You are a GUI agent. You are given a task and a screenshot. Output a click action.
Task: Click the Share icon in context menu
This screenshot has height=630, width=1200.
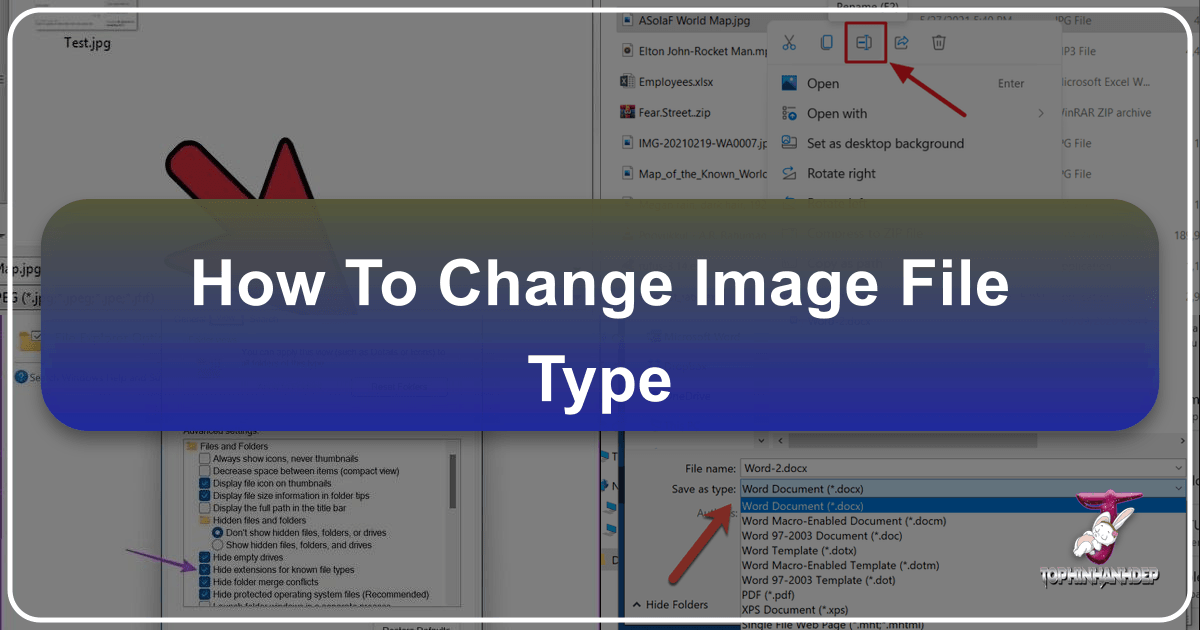click(901, 43)
